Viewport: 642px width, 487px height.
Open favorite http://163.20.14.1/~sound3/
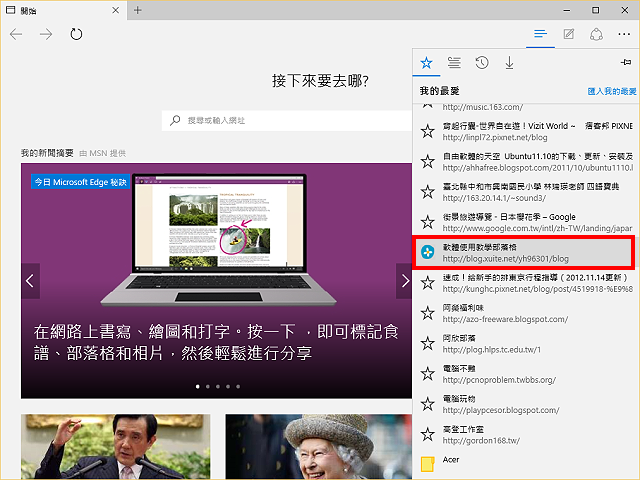pyautogui.click(x=526, y=192)
